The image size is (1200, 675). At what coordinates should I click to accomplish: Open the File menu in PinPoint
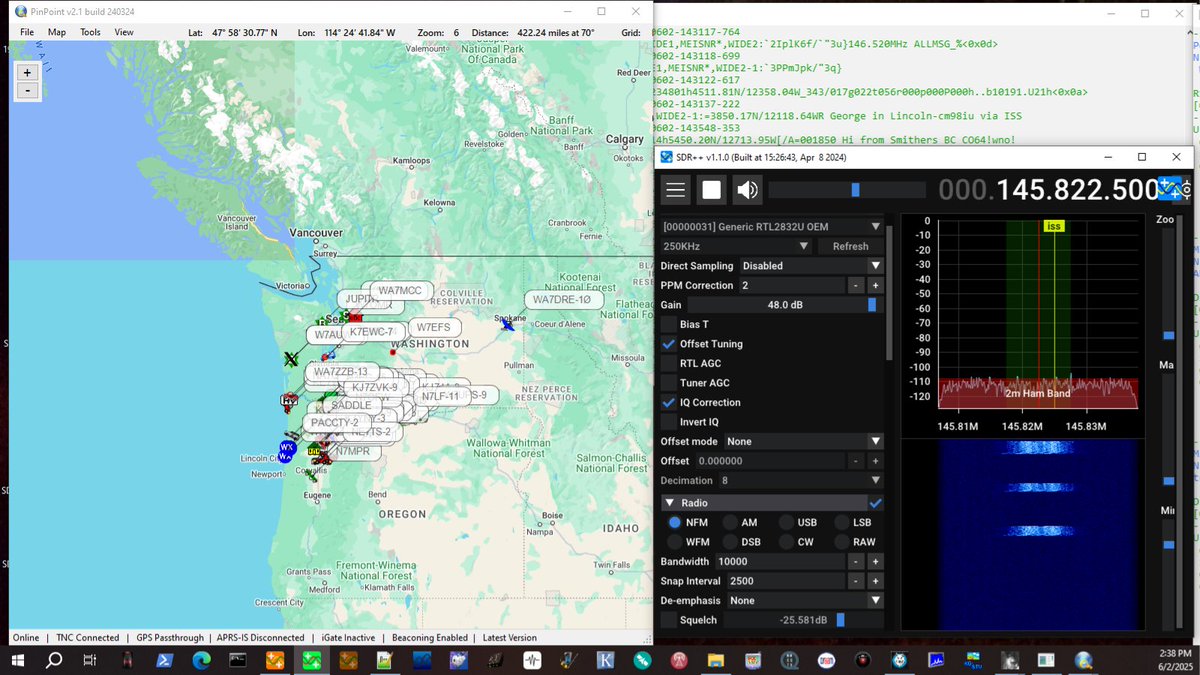27,32
